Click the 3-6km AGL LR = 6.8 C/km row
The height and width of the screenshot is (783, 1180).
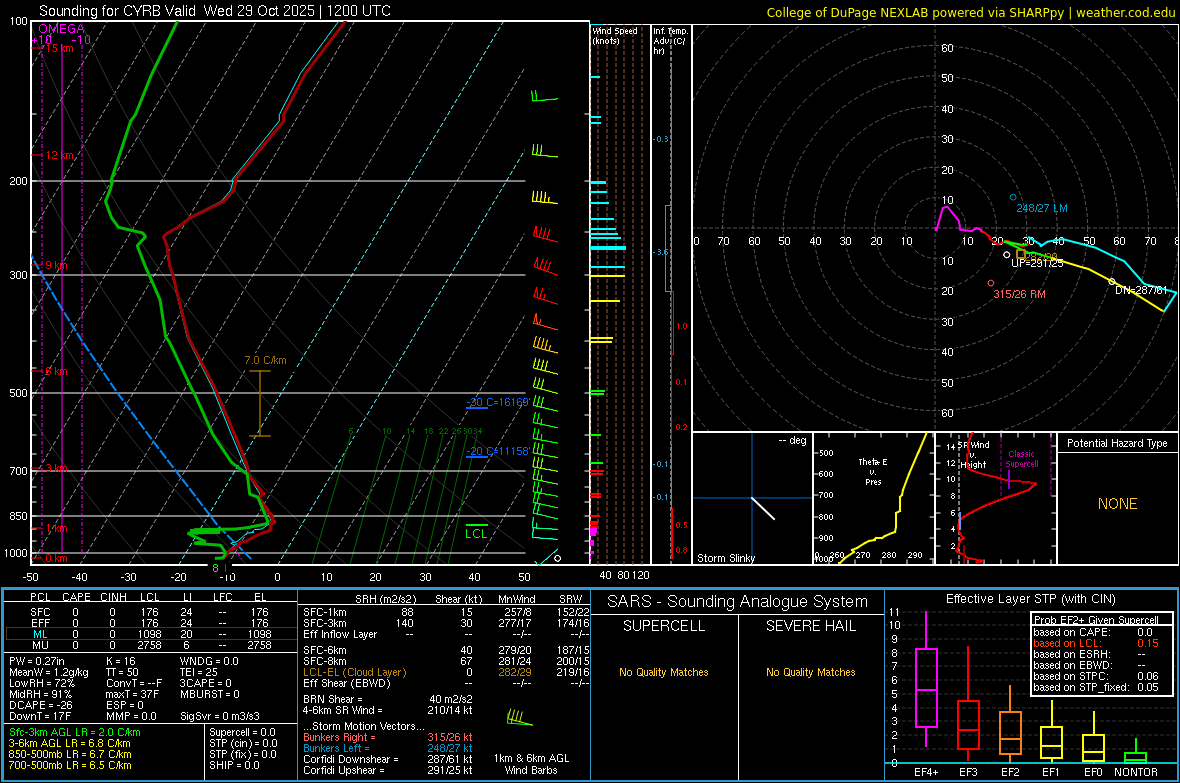[69, 743]
